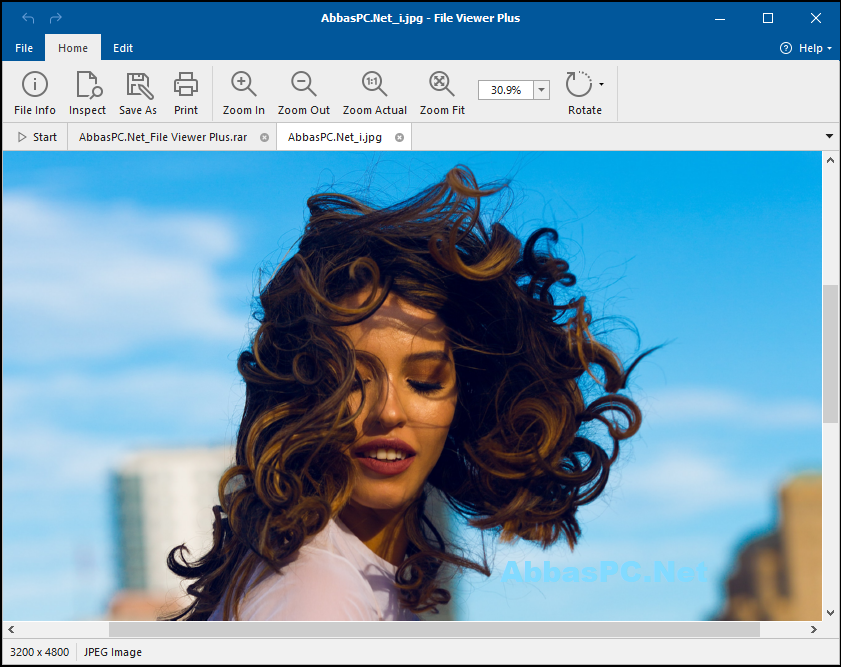The height and width of the screenshot is (667, 841).
Task: Click the vertical scrollbar down arrow
Action: click(x=830, y=613)
